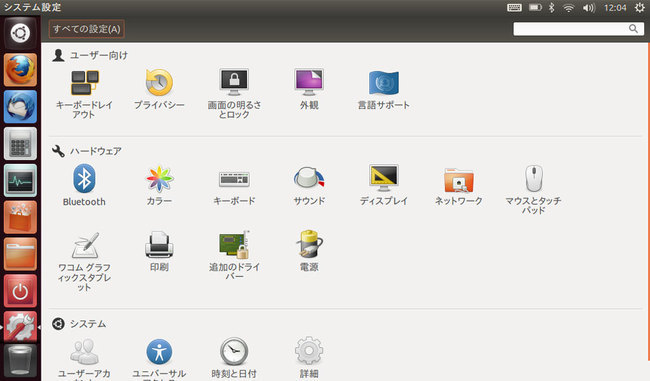650x381 pixels.
Task: Click the settings search field
Action: [578, 29]
